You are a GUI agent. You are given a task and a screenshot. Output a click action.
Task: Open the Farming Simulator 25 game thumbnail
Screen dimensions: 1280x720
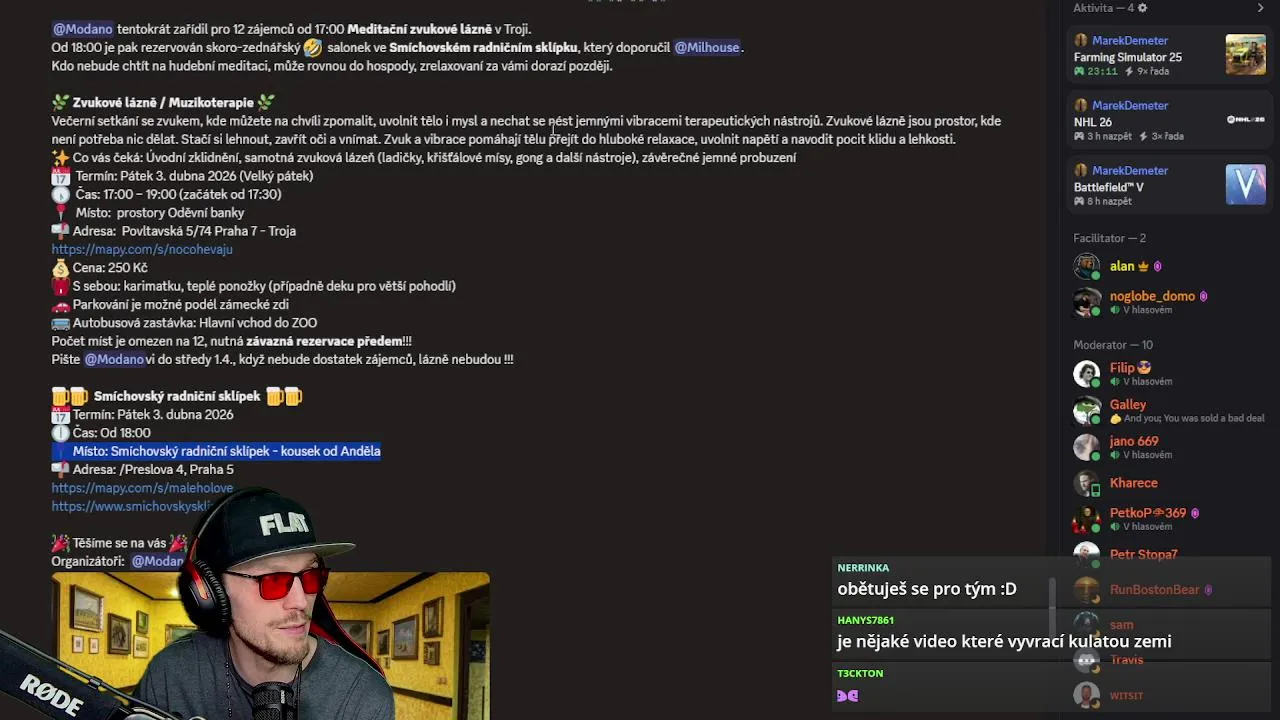pos(1245,55)
